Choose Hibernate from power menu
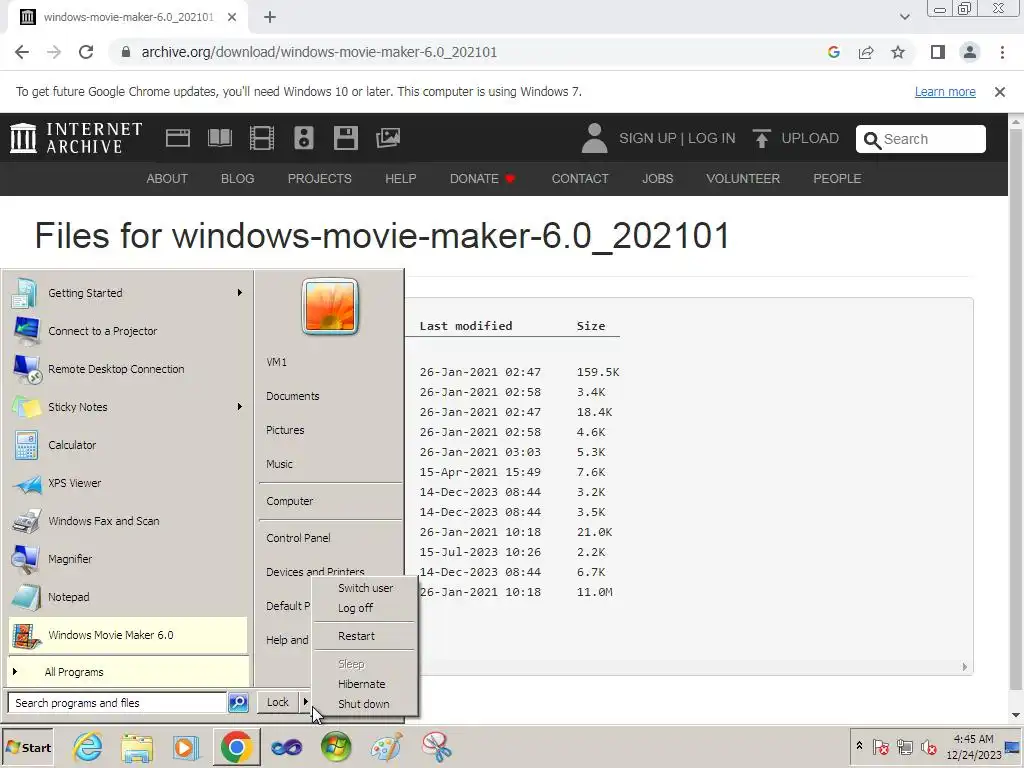Viewport: 1024px width, 768px height. click(364, 684)
